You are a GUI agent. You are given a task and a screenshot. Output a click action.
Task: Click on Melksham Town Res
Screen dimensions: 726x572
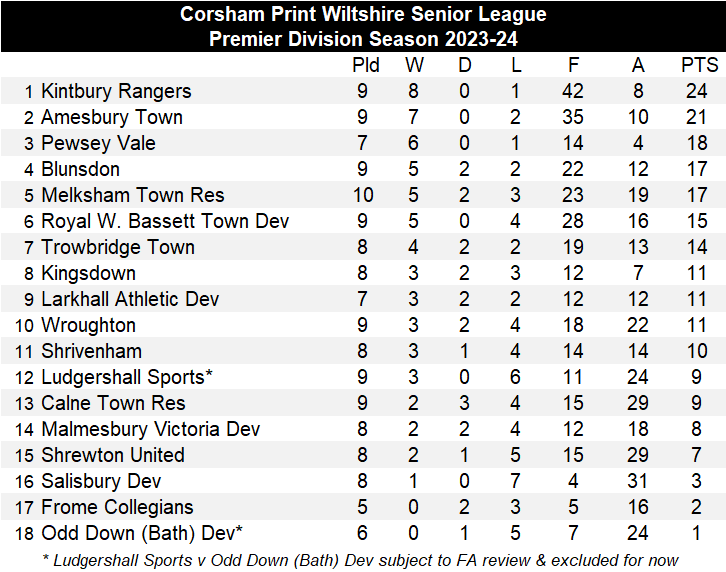pos(133,195)
